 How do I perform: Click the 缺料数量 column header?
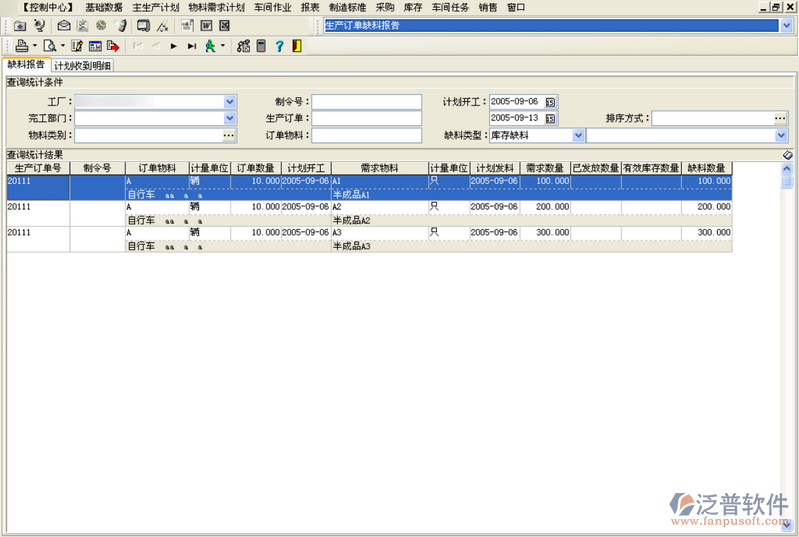click(x=706, y=168)
